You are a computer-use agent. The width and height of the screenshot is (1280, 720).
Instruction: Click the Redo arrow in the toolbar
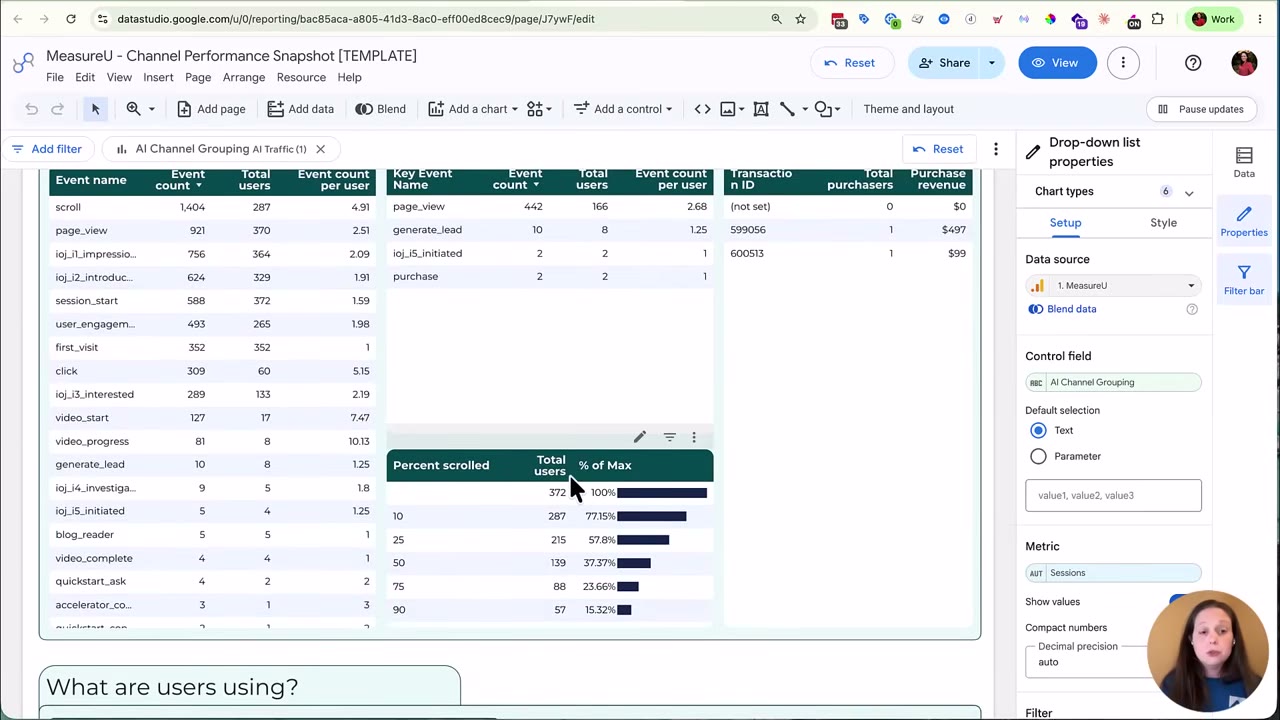(57, 109)
